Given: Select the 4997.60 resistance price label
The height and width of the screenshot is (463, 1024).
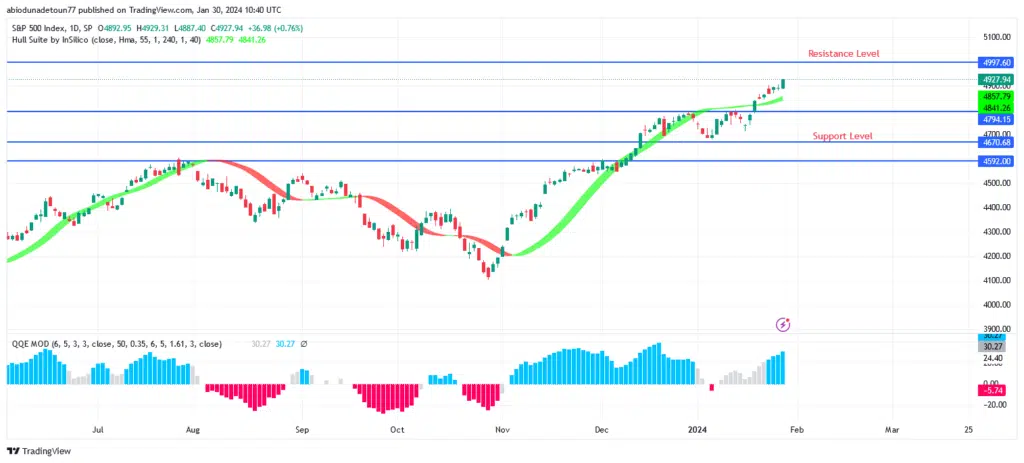Looking at the screenshot, I should [x=995, y=62].
